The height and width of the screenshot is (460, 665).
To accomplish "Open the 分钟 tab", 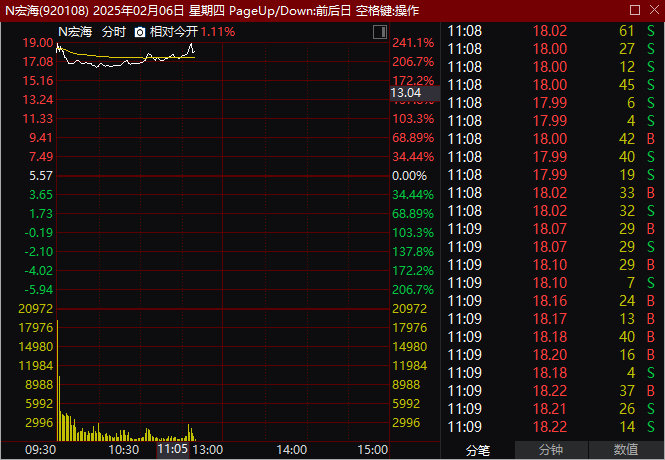I will point(551,450).
